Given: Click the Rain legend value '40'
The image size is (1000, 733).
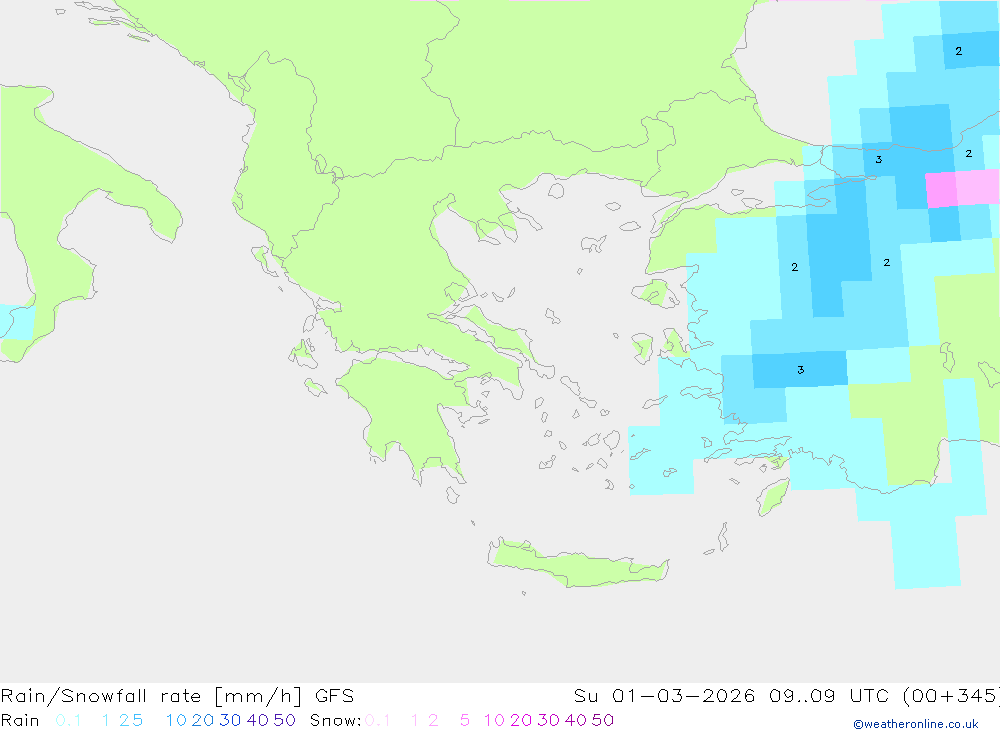Looking at the screenshot, I should (258, 720).
